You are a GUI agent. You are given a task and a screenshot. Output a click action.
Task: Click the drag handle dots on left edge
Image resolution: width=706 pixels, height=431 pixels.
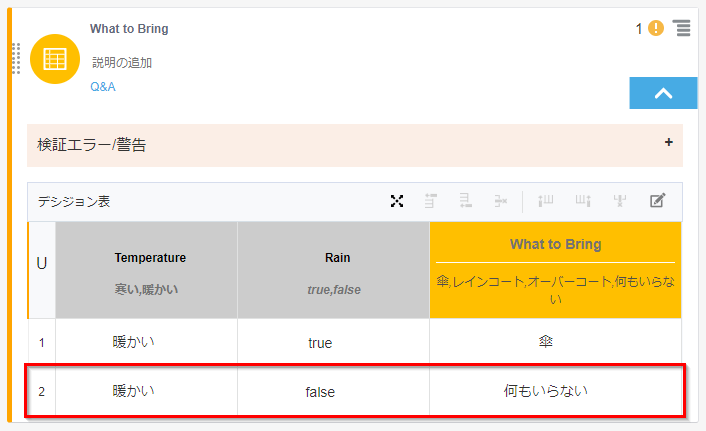(16, 59)
